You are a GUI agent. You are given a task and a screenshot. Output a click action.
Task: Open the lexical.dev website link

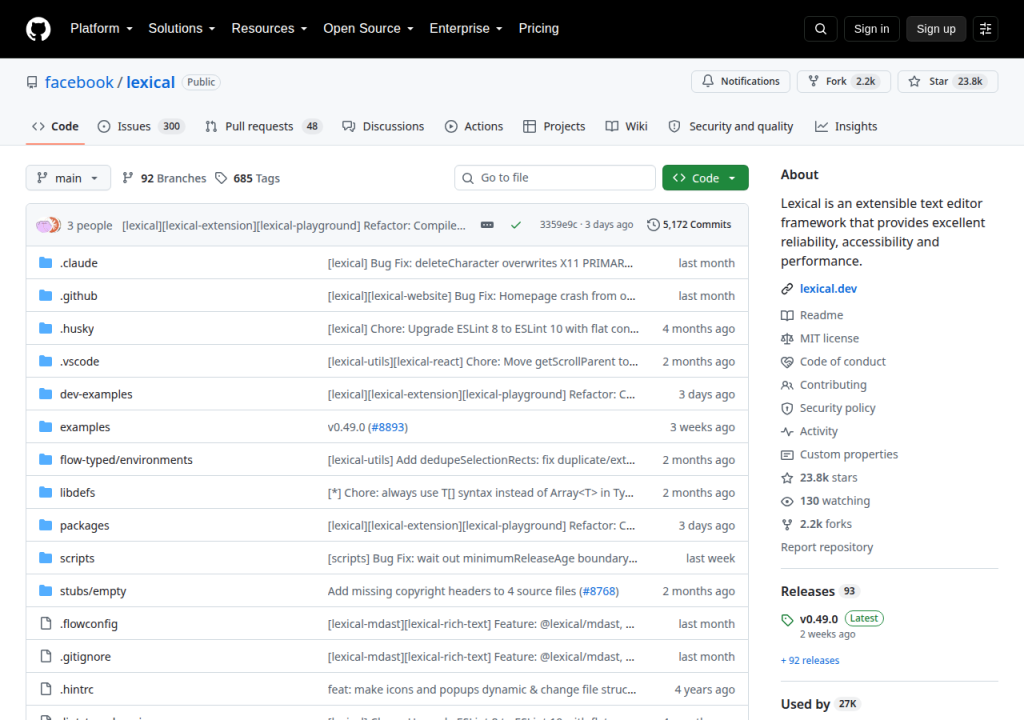(828, 289)
